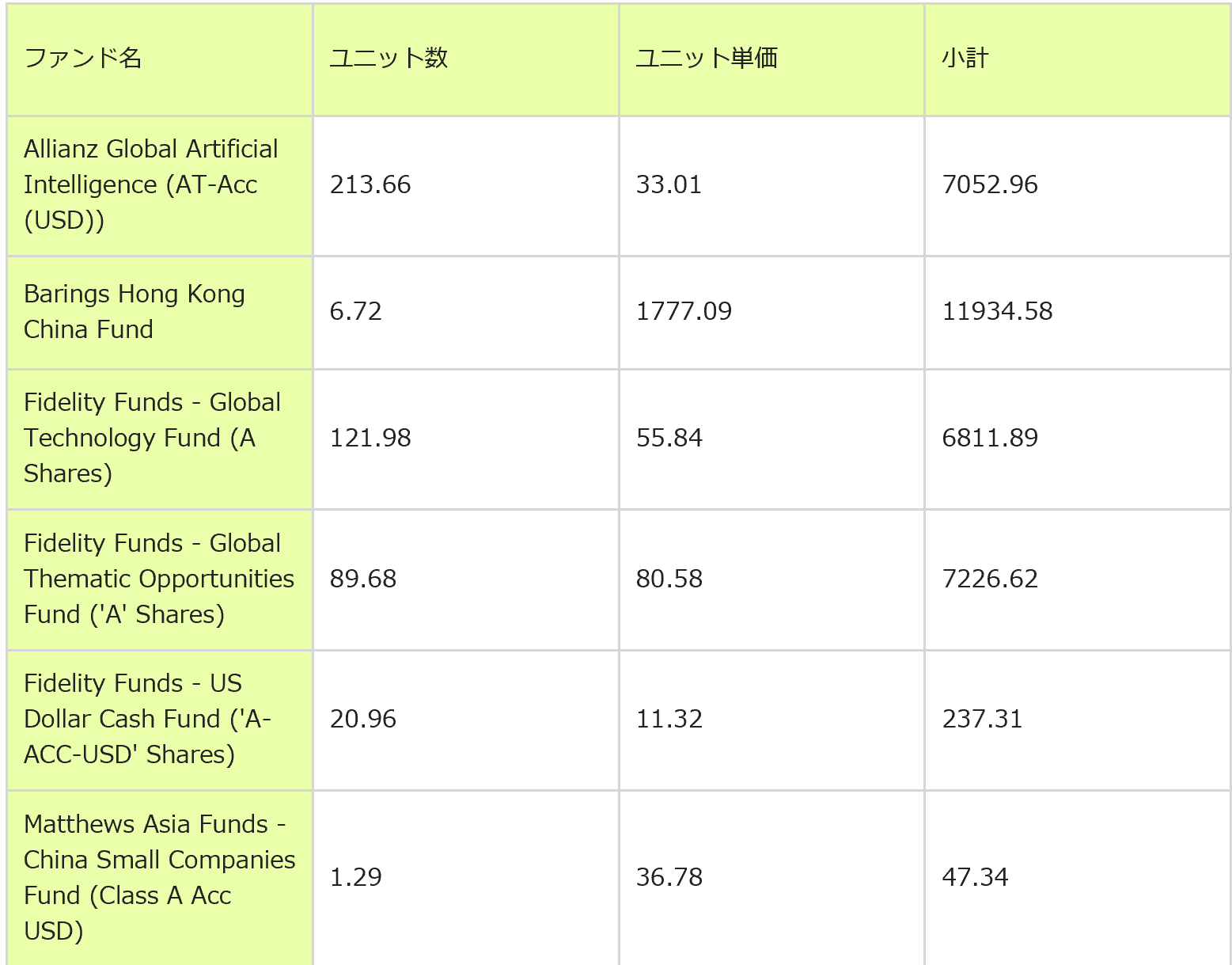
Task: Click the ユニット数 column header
Action: [389, 59]
